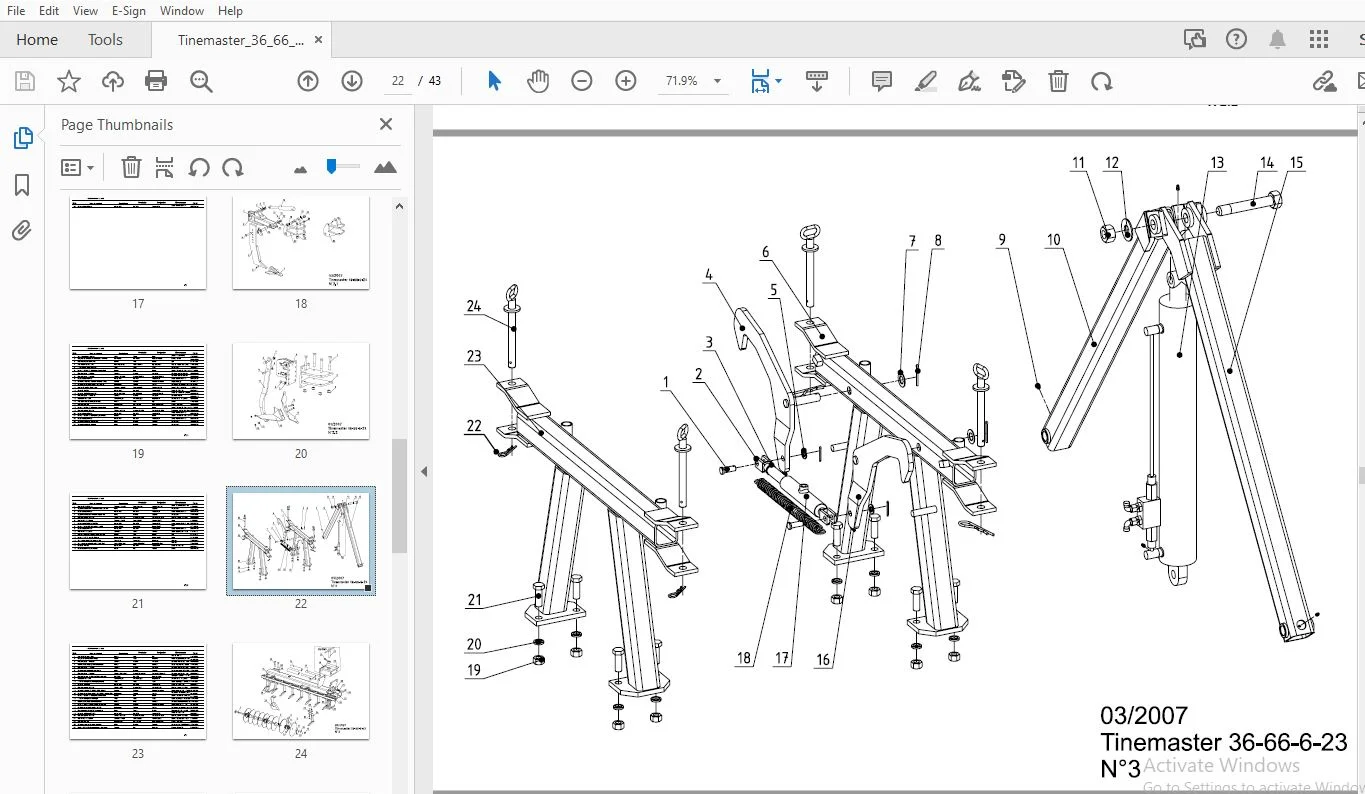1365x794 pixels.
Task: Go to next page
Action: pos(352,81)
